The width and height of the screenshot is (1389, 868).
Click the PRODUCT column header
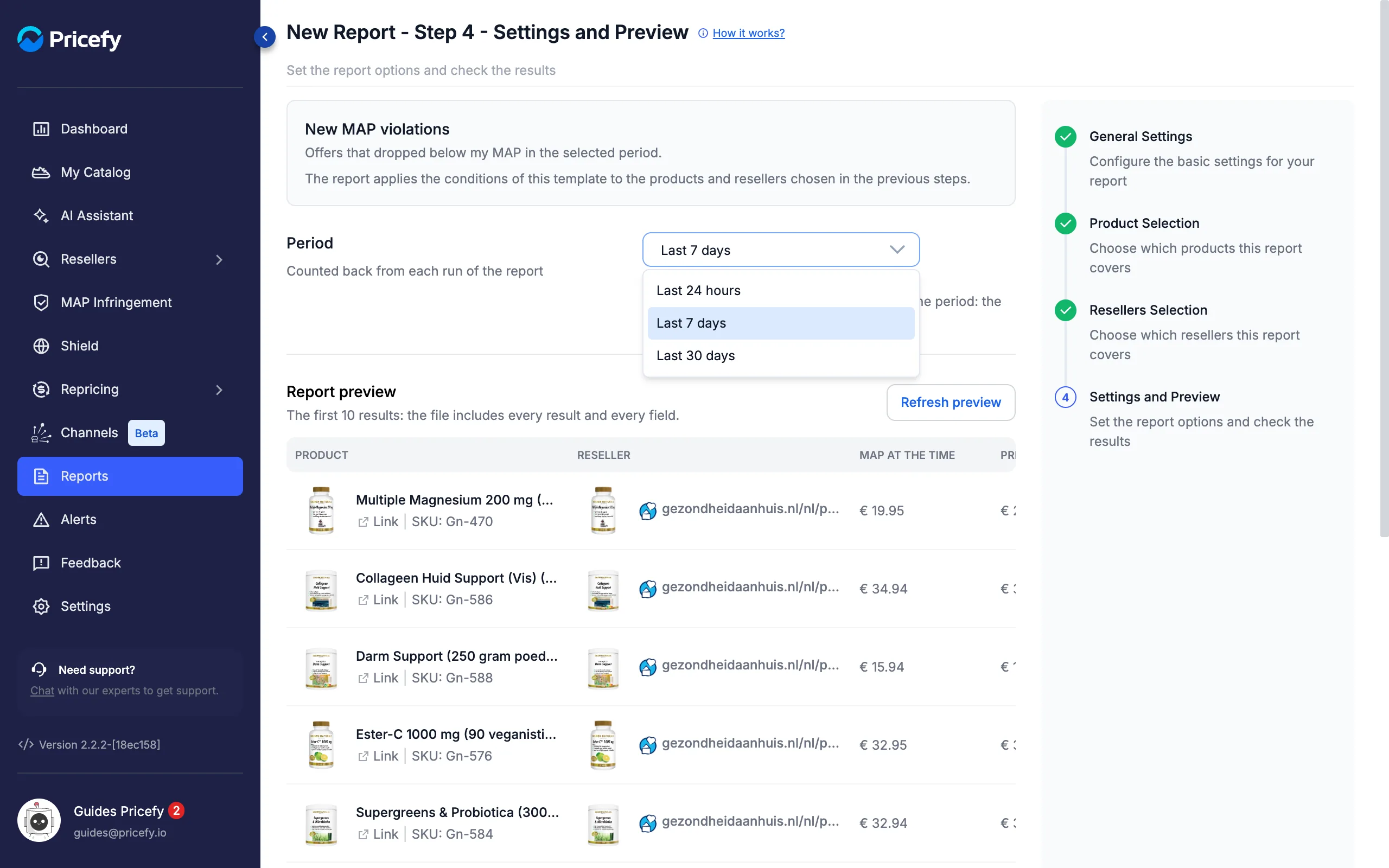click(x=321, y=455)
